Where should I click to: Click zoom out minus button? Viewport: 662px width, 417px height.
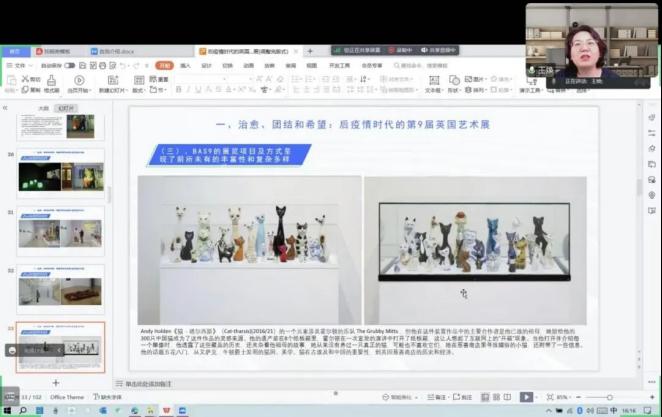[578, 397]
